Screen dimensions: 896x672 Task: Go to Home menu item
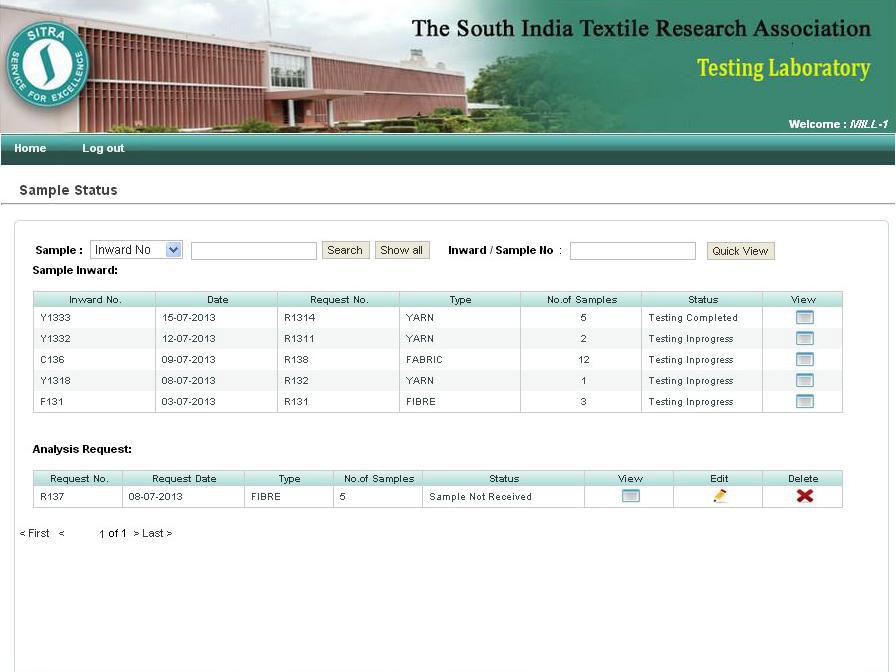[x=30, y=148]
